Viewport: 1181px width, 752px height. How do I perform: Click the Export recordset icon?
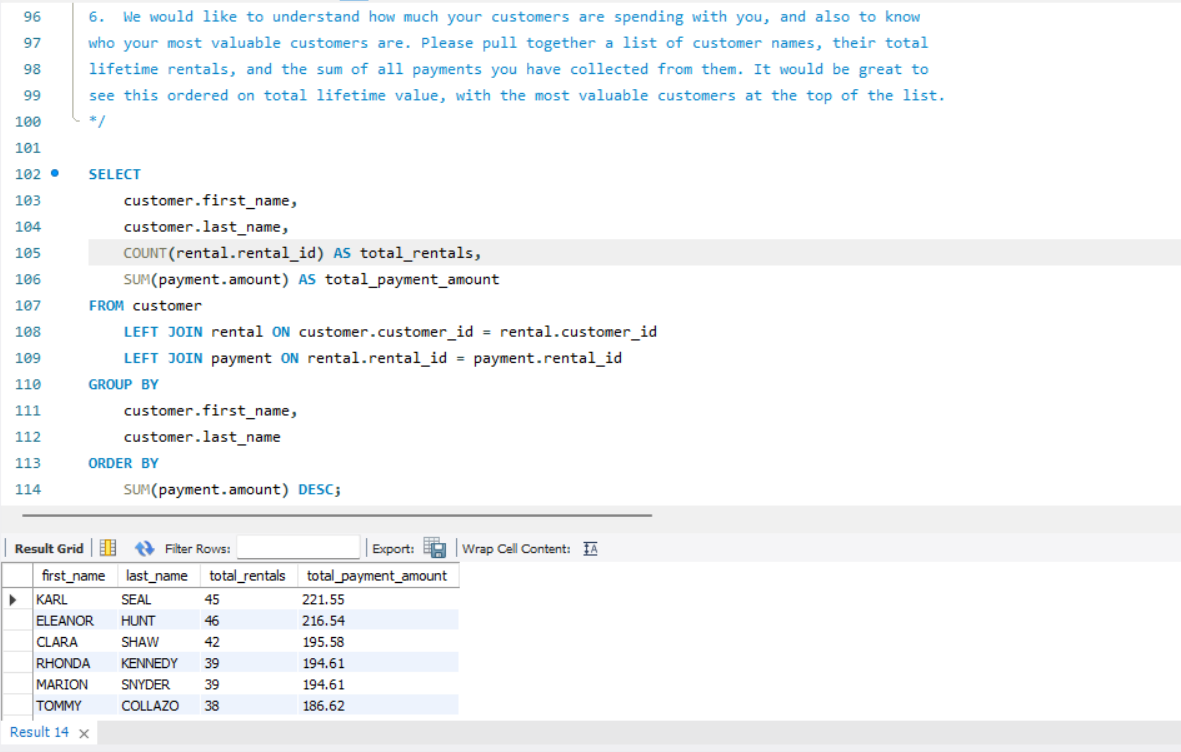434,547
